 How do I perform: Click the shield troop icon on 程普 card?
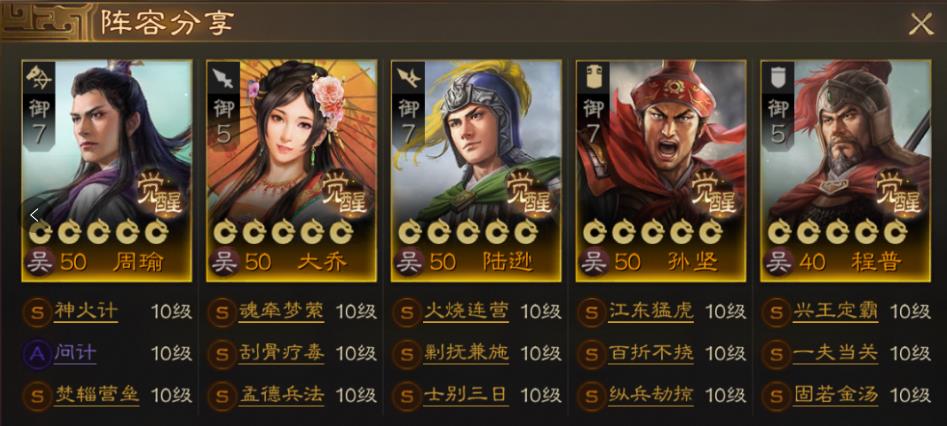click(778, 77)
